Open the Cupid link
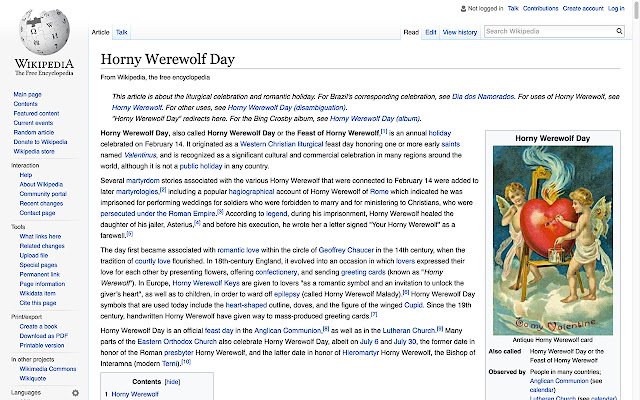This screenshot has height=400, width=640. tap(413, 305)
